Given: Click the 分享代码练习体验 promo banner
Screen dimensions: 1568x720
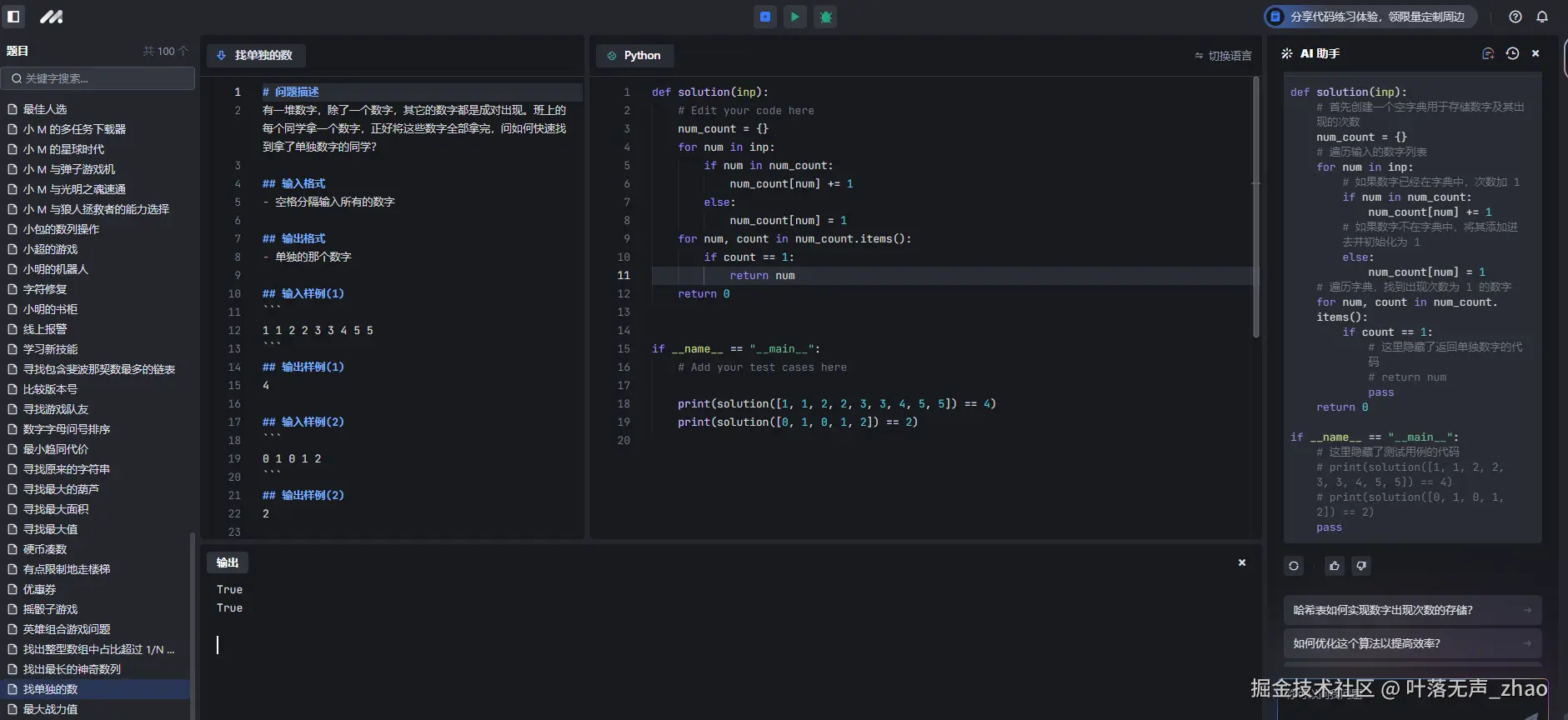Looking at the screenshot, I should click(1370, 17).
